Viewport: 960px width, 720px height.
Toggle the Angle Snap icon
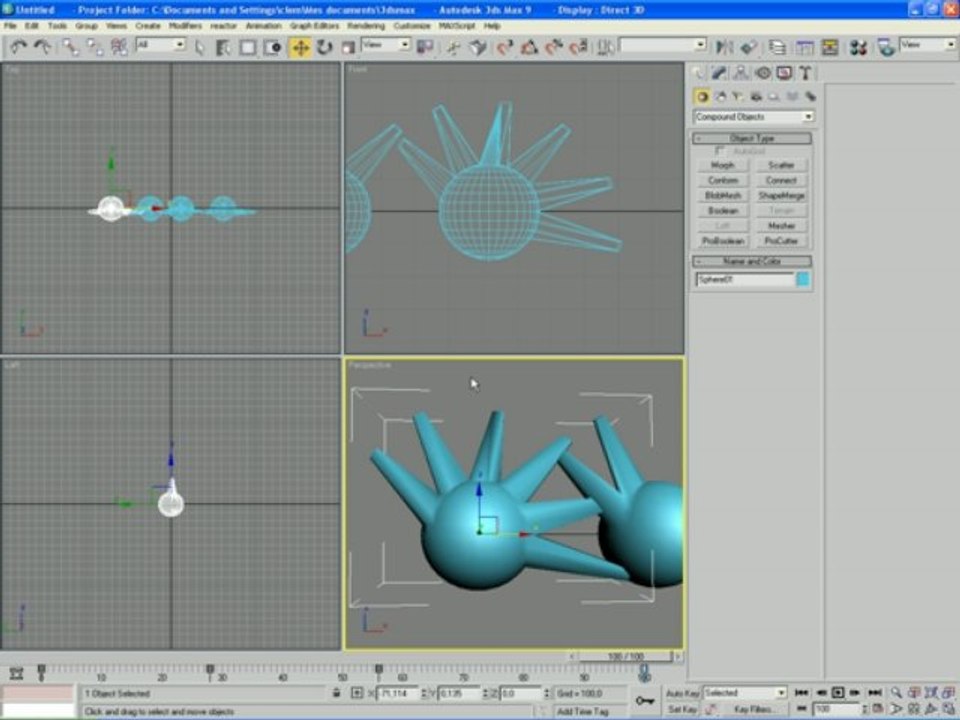(529, 47)
